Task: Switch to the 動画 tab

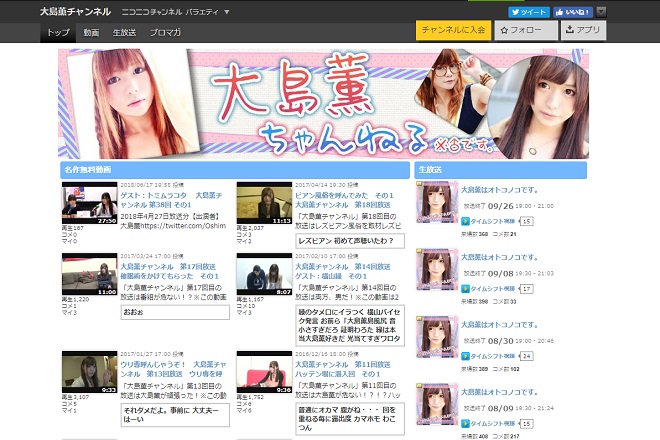Action: tap(91, 32)
